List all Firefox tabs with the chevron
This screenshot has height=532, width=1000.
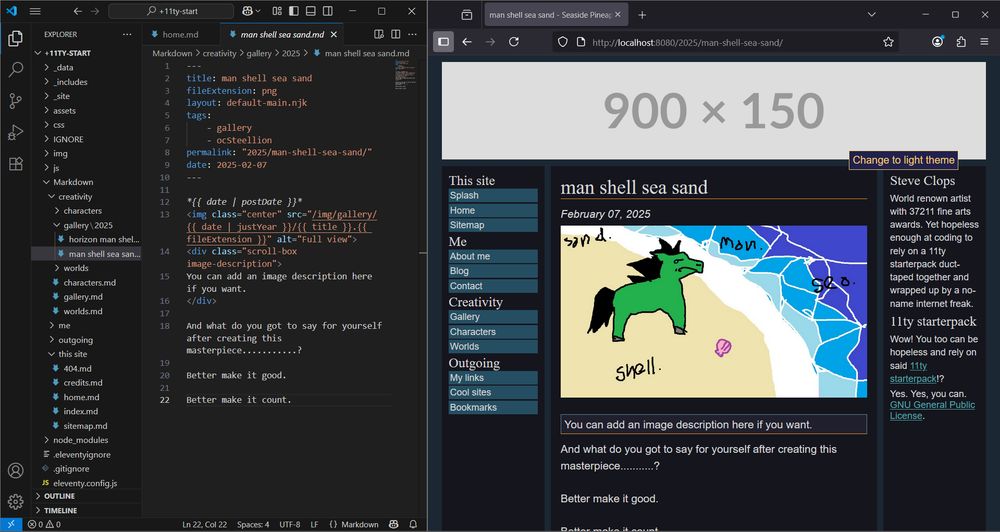(x=871, y=15)
